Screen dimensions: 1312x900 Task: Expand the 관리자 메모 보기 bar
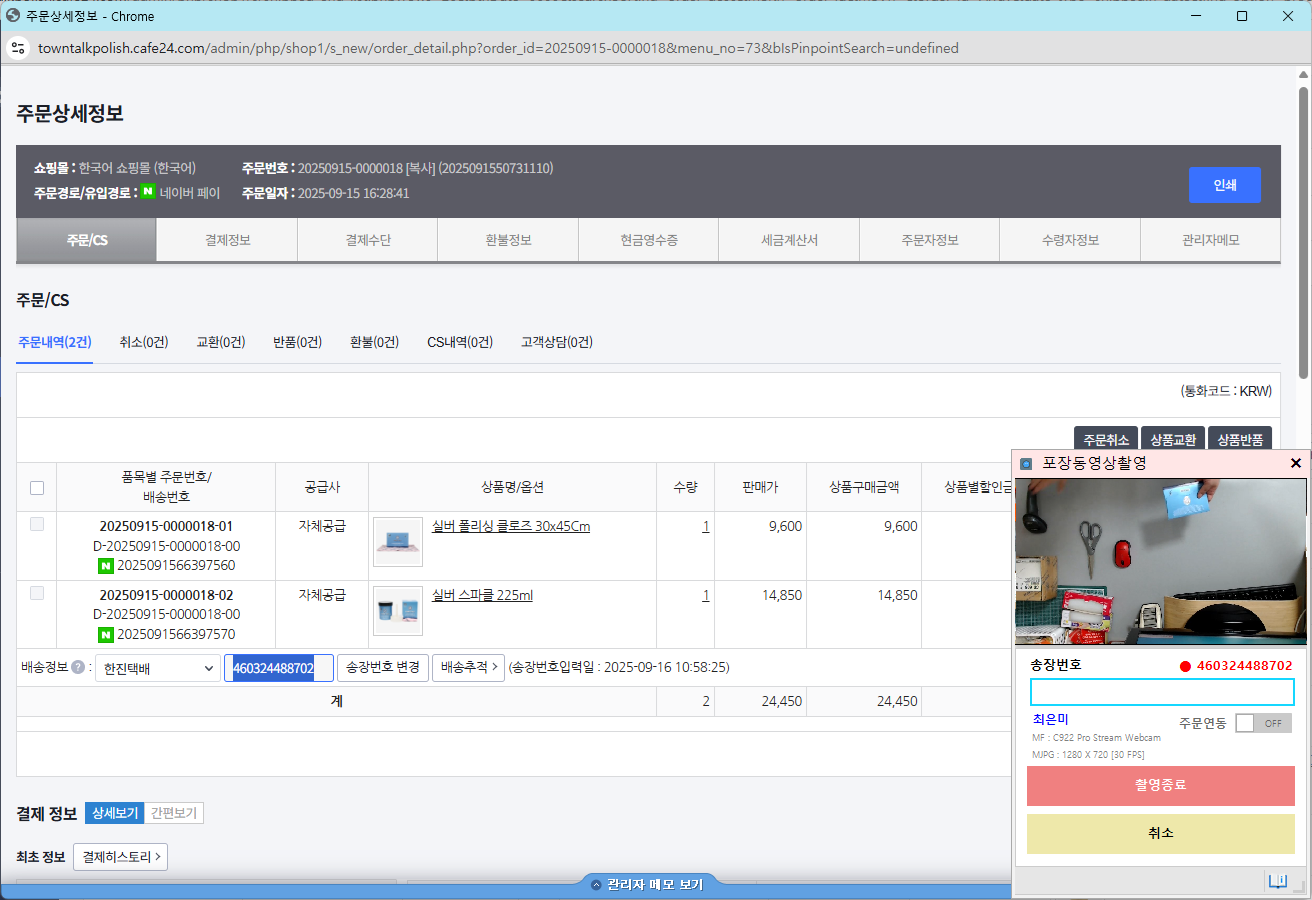point(647,885)
